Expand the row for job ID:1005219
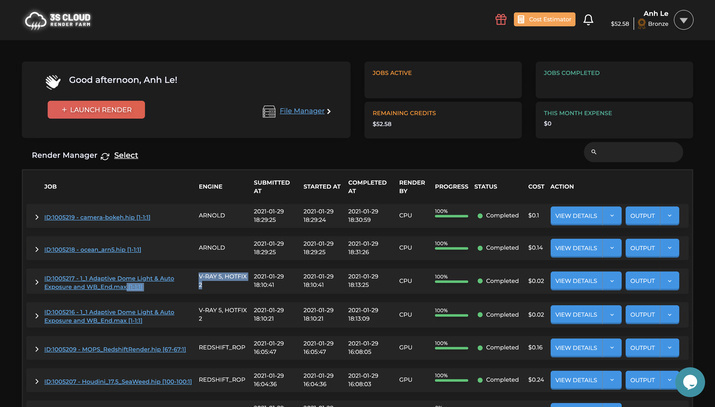 (37, 217)
